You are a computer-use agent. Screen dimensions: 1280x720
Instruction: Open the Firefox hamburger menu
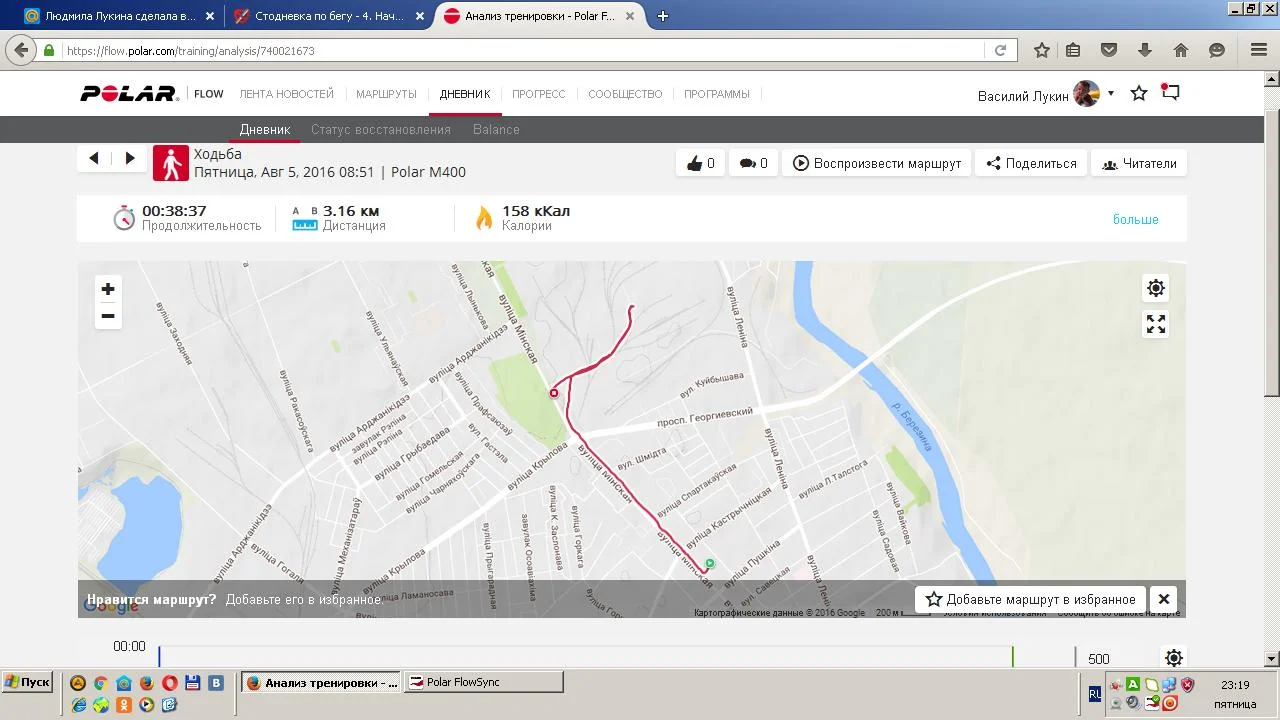pyautogui.click(x=1259, y=50)
